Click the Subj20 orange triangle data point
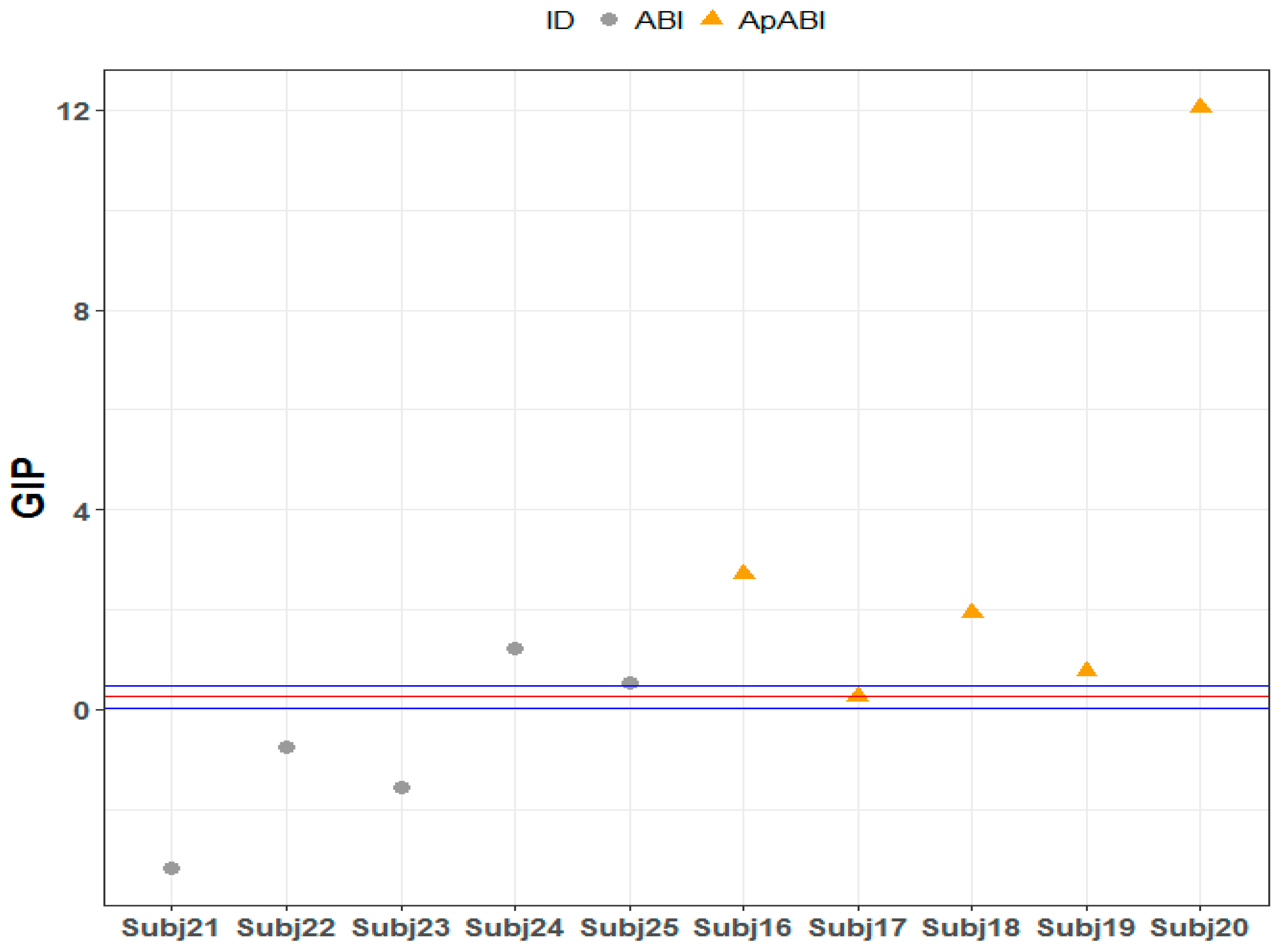This screenshot has height=952, width=1281. coord(1200,107)
